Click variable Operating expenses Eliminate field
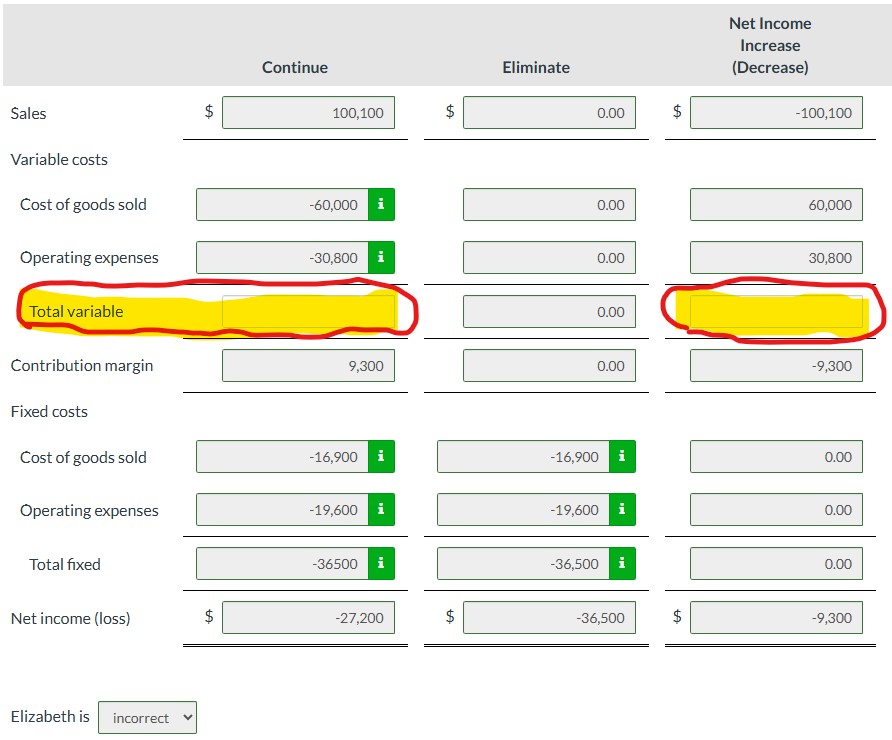The image size is (892, 740). click(550, 258)
